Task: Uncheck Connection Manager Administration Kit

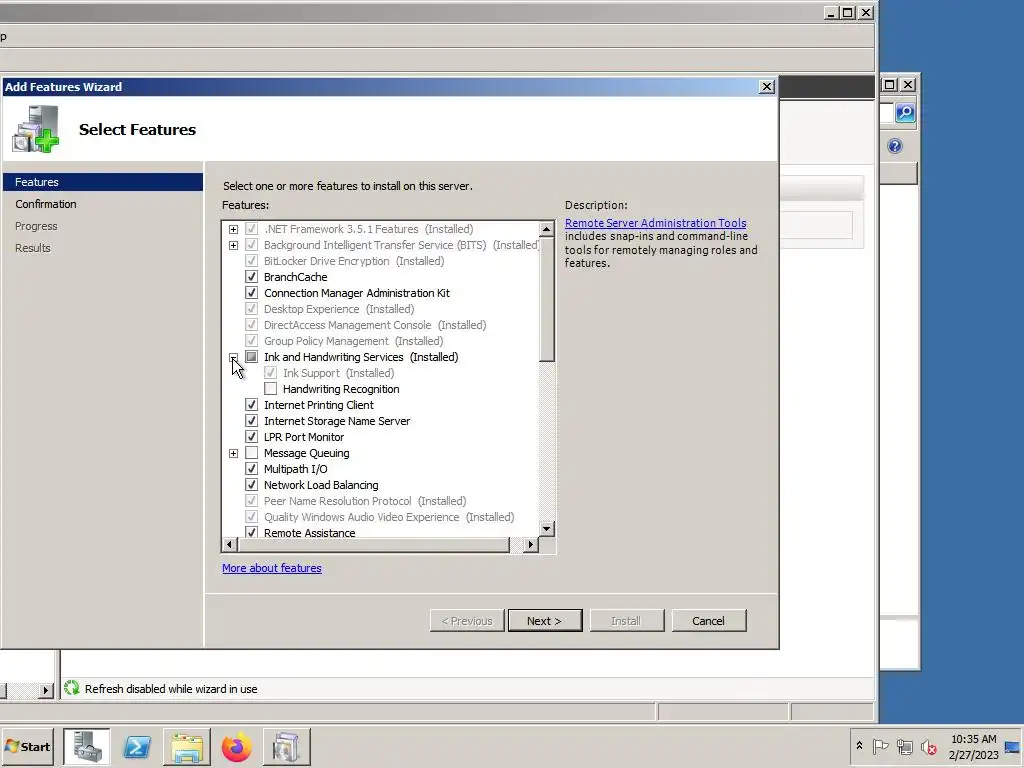Action: 251,293
